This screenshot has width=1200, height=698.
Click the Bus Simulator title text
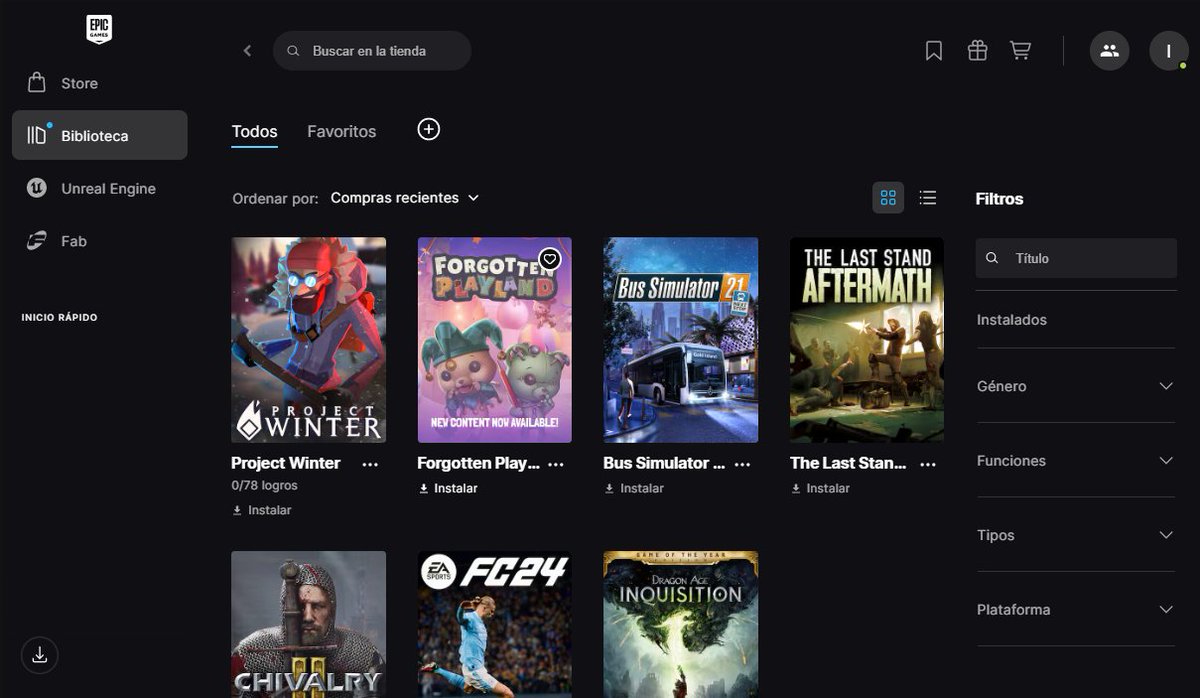point(664,463)
